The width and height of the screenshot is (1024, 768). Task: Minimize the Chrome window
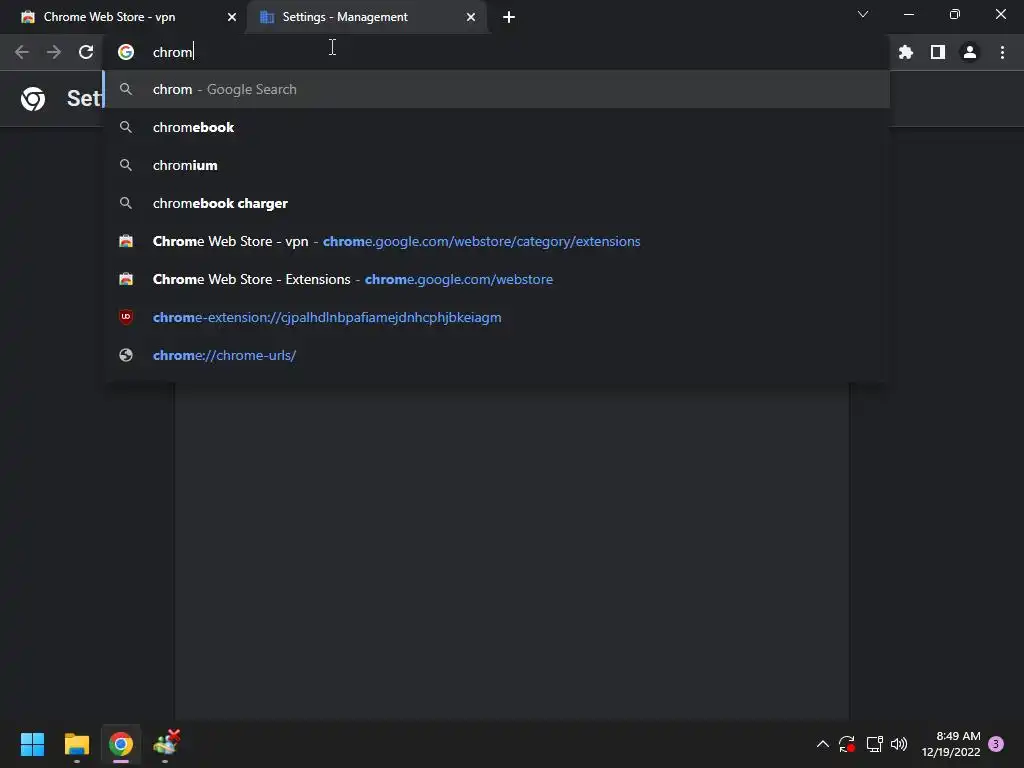click(908, 14)
